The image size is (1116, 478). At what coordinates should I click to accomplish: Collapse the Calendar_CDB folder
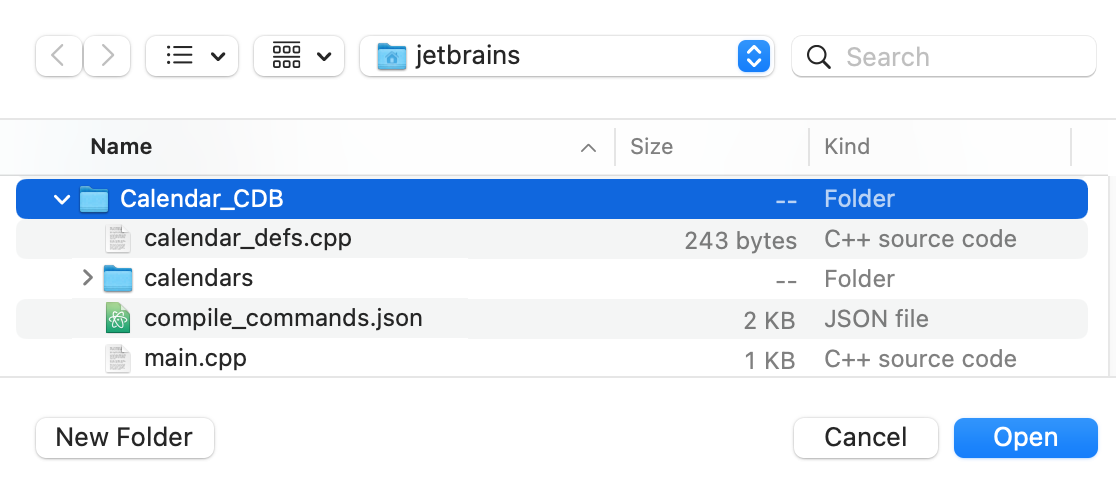62,199
